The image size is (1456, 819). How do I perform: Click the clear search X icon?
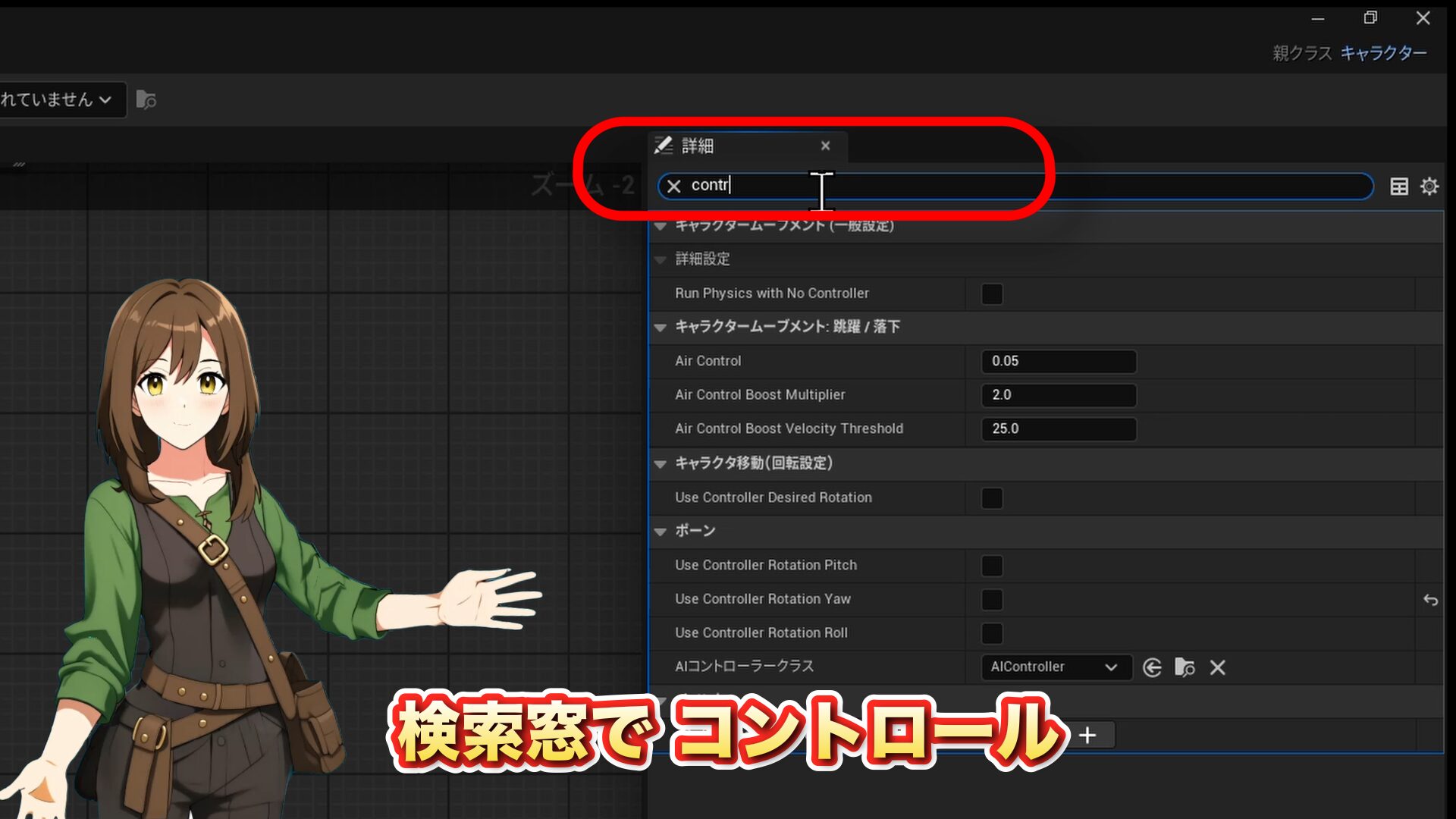point(673,186)
